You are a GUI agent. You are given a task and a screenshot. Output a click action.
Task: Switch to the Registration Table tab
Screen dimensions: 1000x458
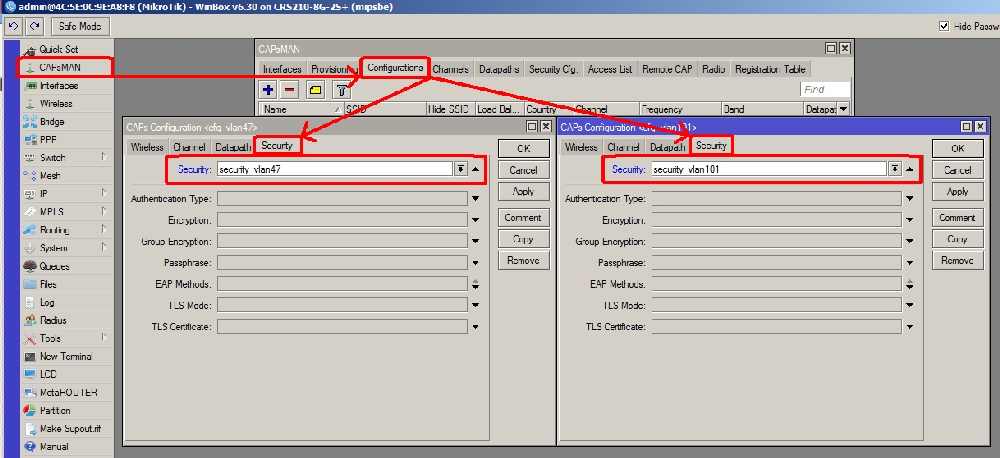(x=770, y=69)
